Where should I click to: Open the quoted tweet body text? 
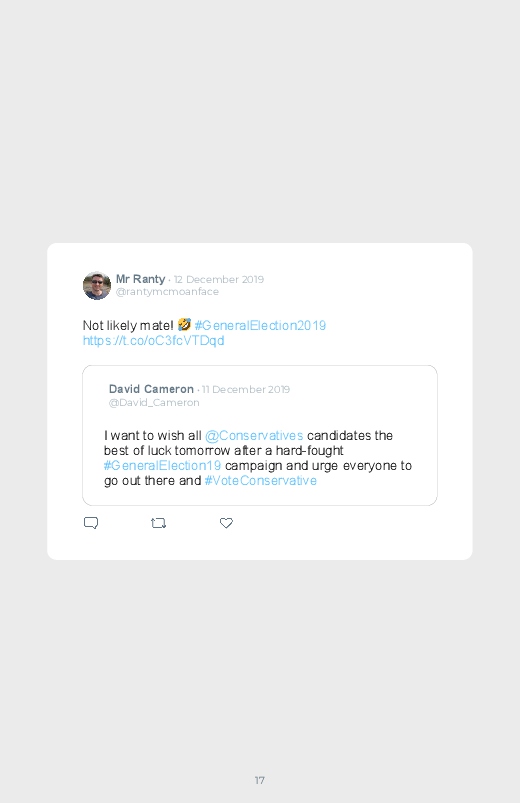point(258,458)
